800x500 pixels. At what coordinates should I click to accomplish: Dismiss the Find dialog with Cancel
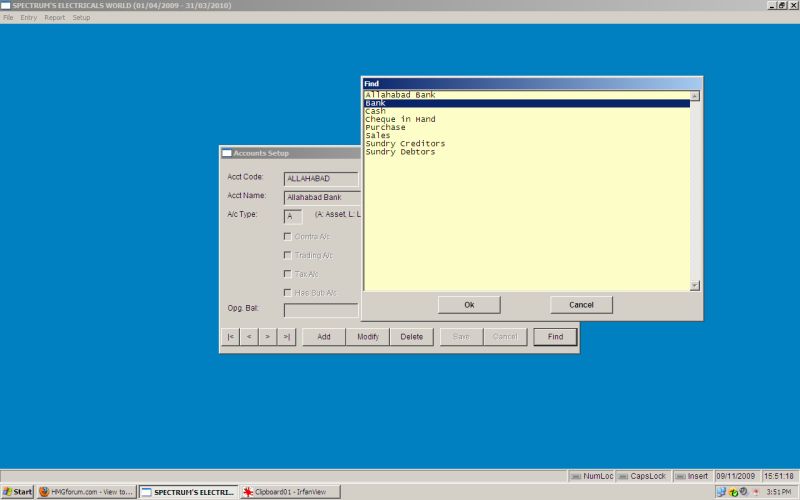[581, 305]
